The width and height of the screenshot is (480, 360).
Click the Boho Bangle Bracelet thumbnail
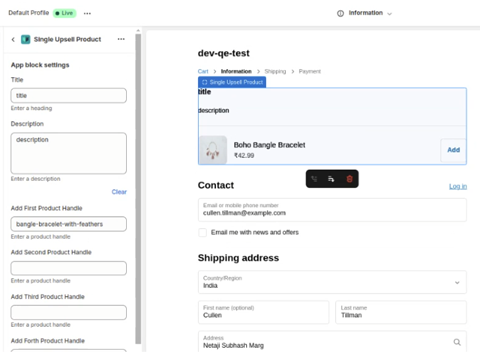213,150
